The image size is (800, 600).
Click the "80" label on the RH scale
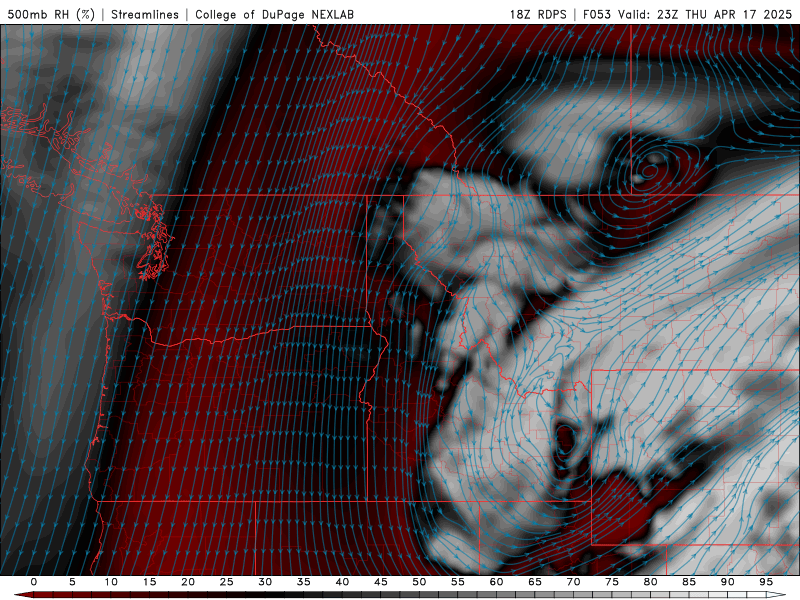[x=651, y=582]
